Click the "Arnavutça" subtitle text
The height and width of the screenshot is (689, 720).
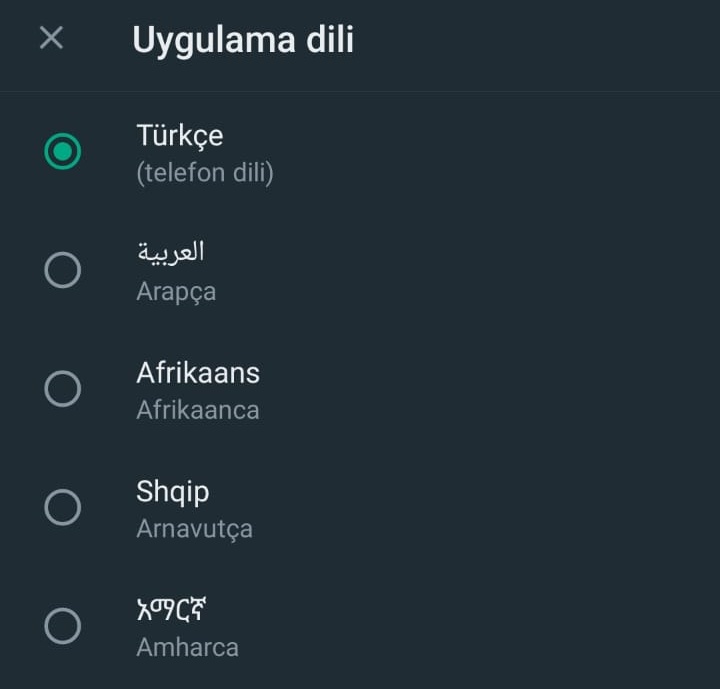[194, 528]
